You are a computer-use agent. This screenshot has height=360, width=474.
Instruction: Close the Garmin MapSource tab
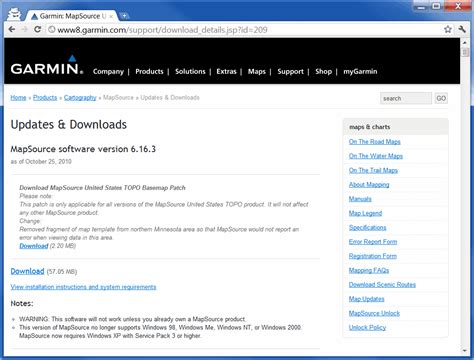[x=111, y=16]
